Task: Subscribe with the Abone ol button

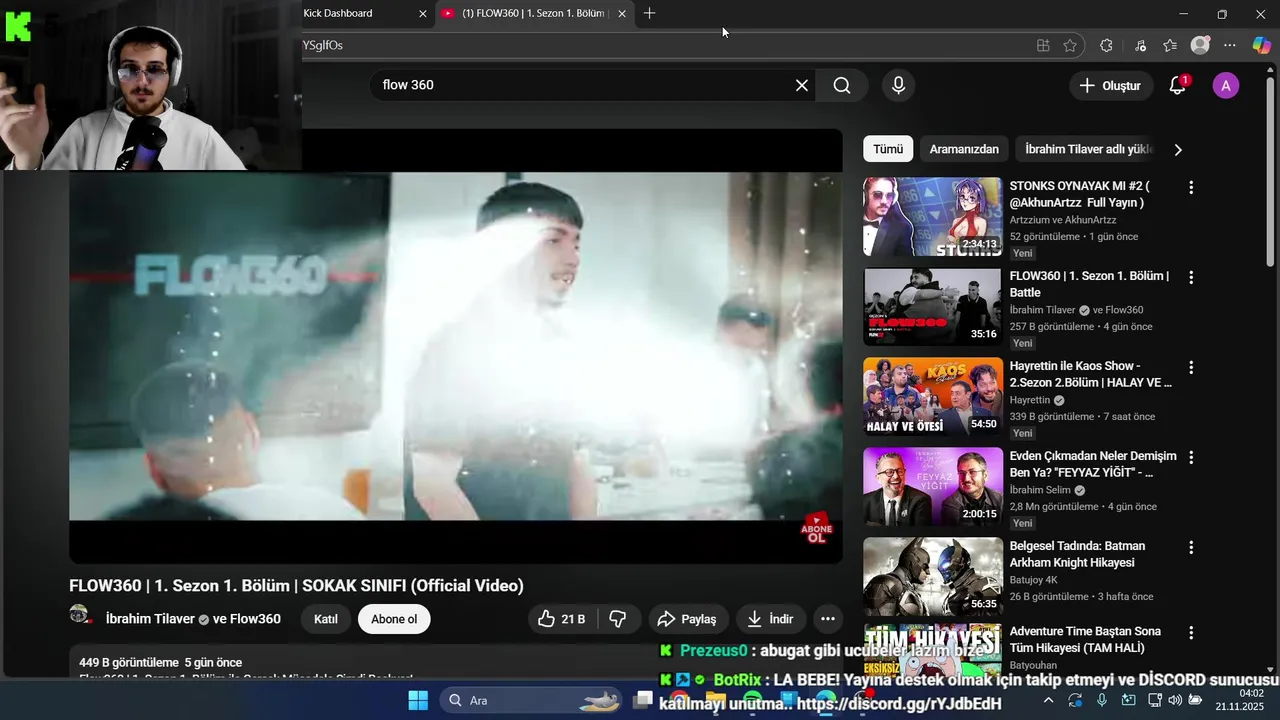Action: (394, 619)
